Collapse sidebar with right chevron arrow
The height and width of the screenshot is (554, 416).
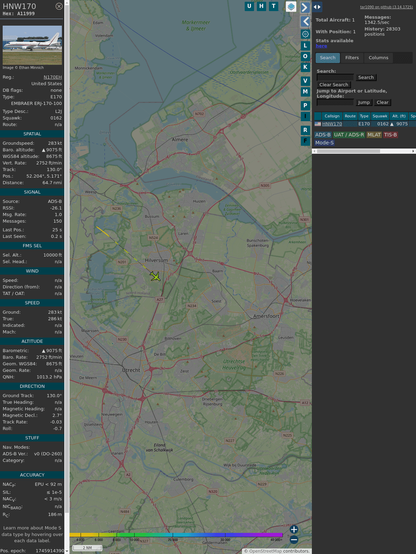pyautogui.click(x=305, y=7)
